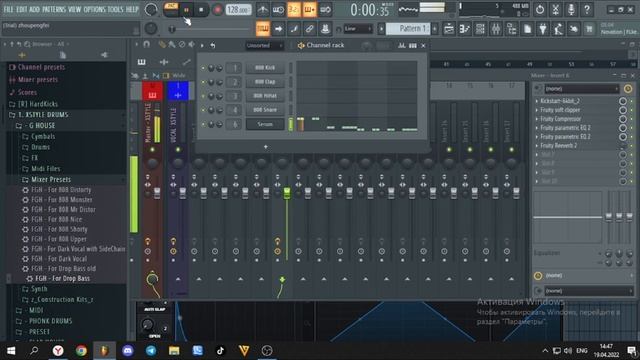The width and height of the screenshot is (640, 360).
Task: Add a channel with plus button in channel rack
Action: click(x=266, y=147)
